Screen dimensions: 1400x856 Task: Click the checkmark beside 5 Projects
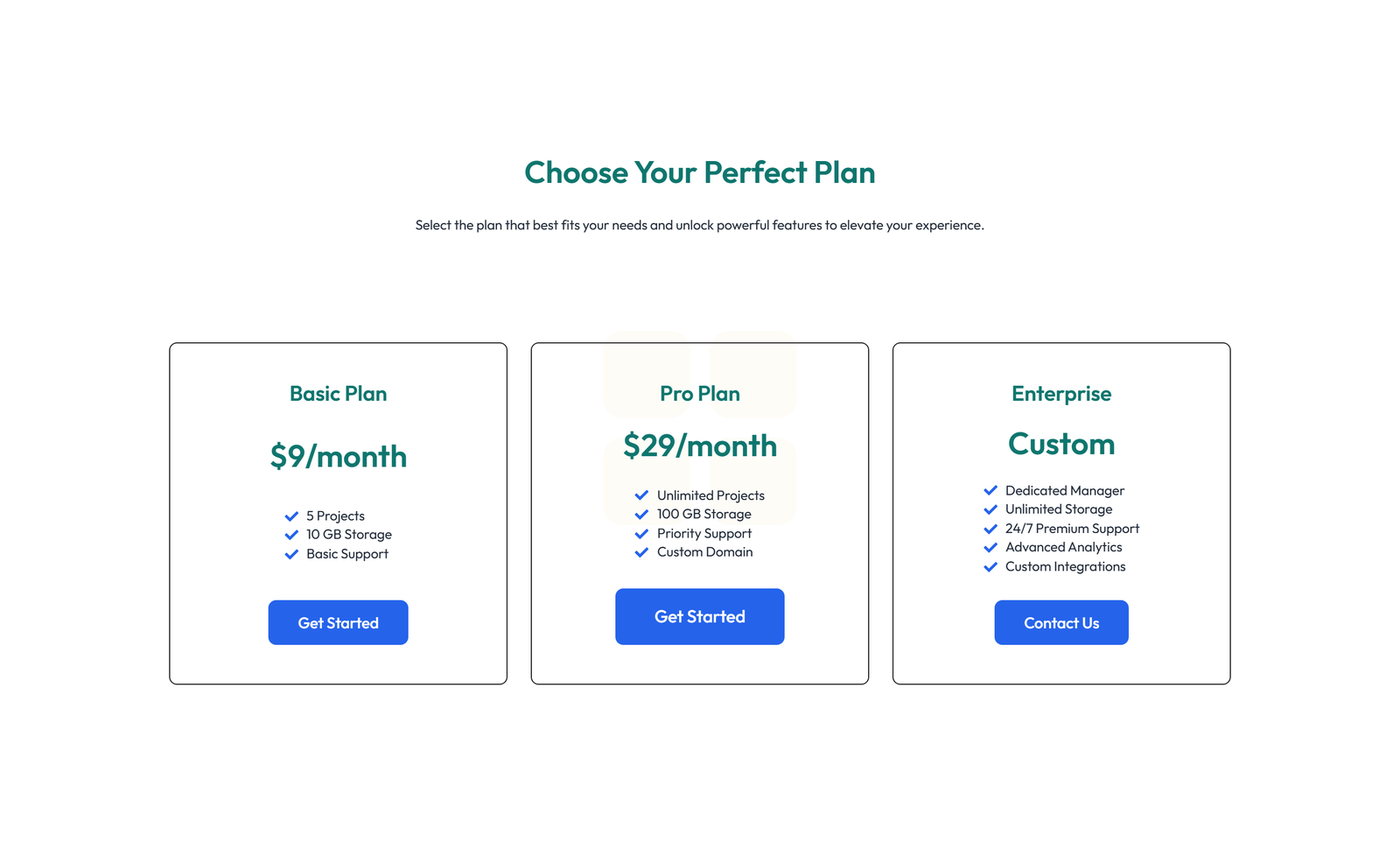(x=292, y=516)
